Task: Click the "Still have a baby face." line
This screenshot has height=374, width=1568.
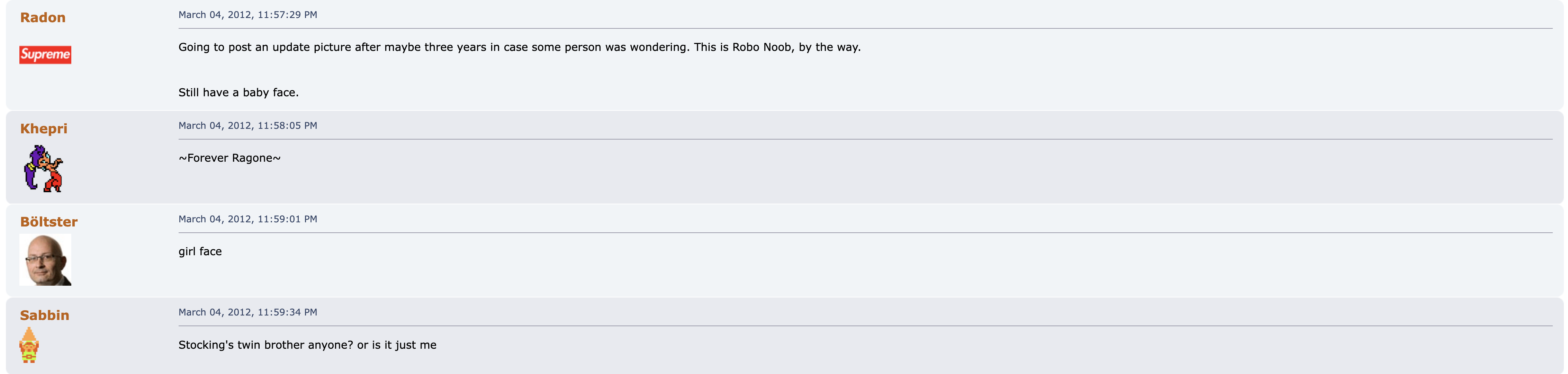Action: [x=238, y=92]
